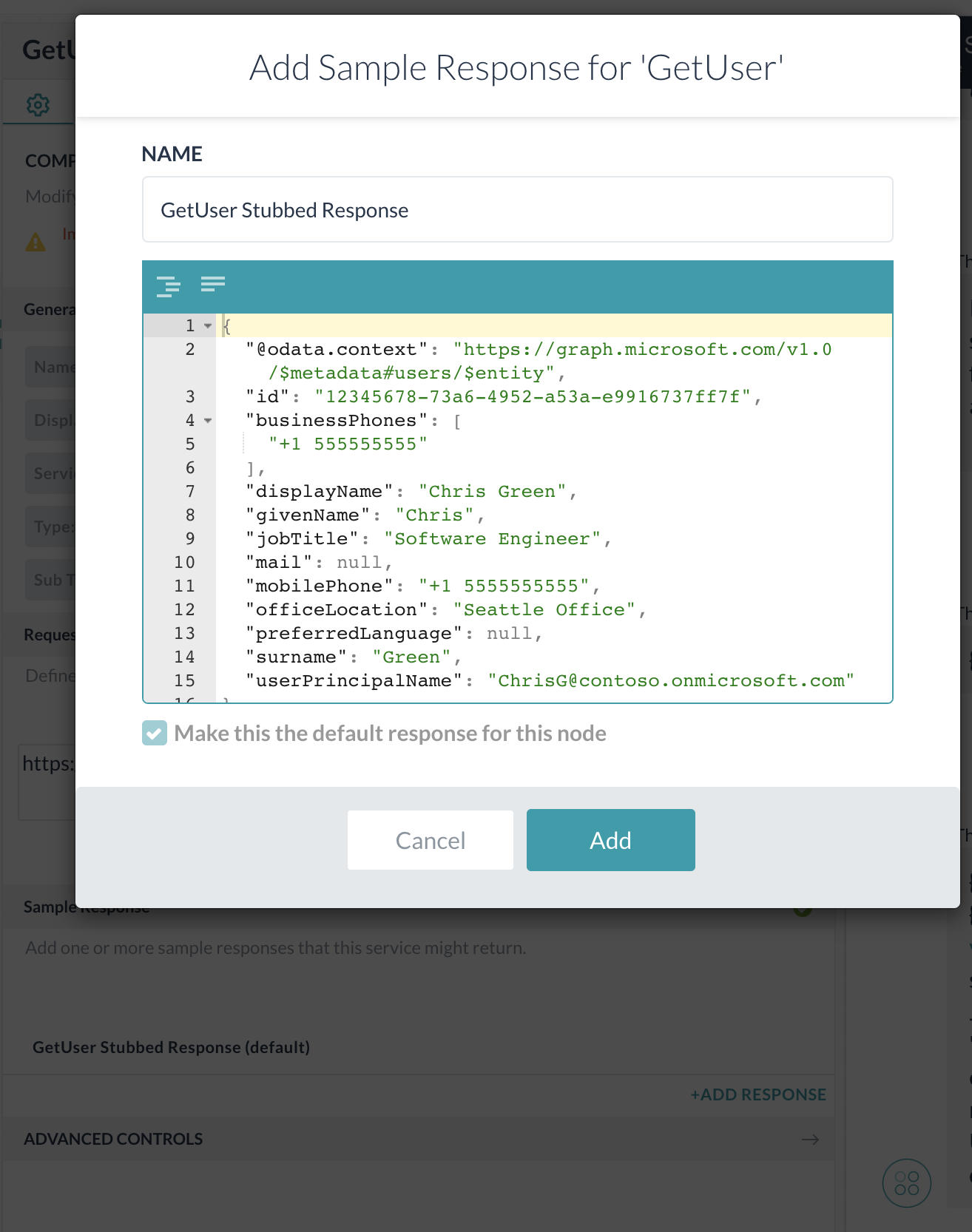Click the +ADD RESPONSE link
The height and width of the screenshot is (1232, 972).
point(758,1094)
